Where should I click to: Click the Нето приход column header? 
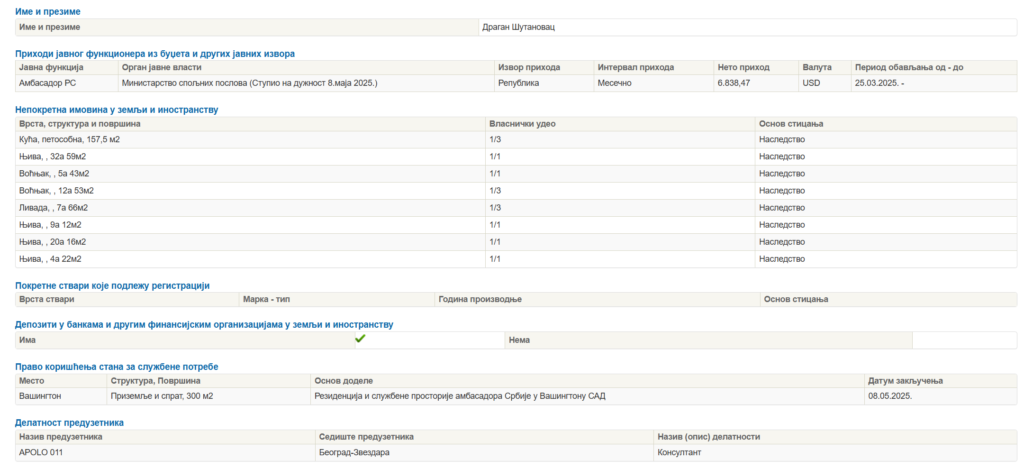pos(743,67)
